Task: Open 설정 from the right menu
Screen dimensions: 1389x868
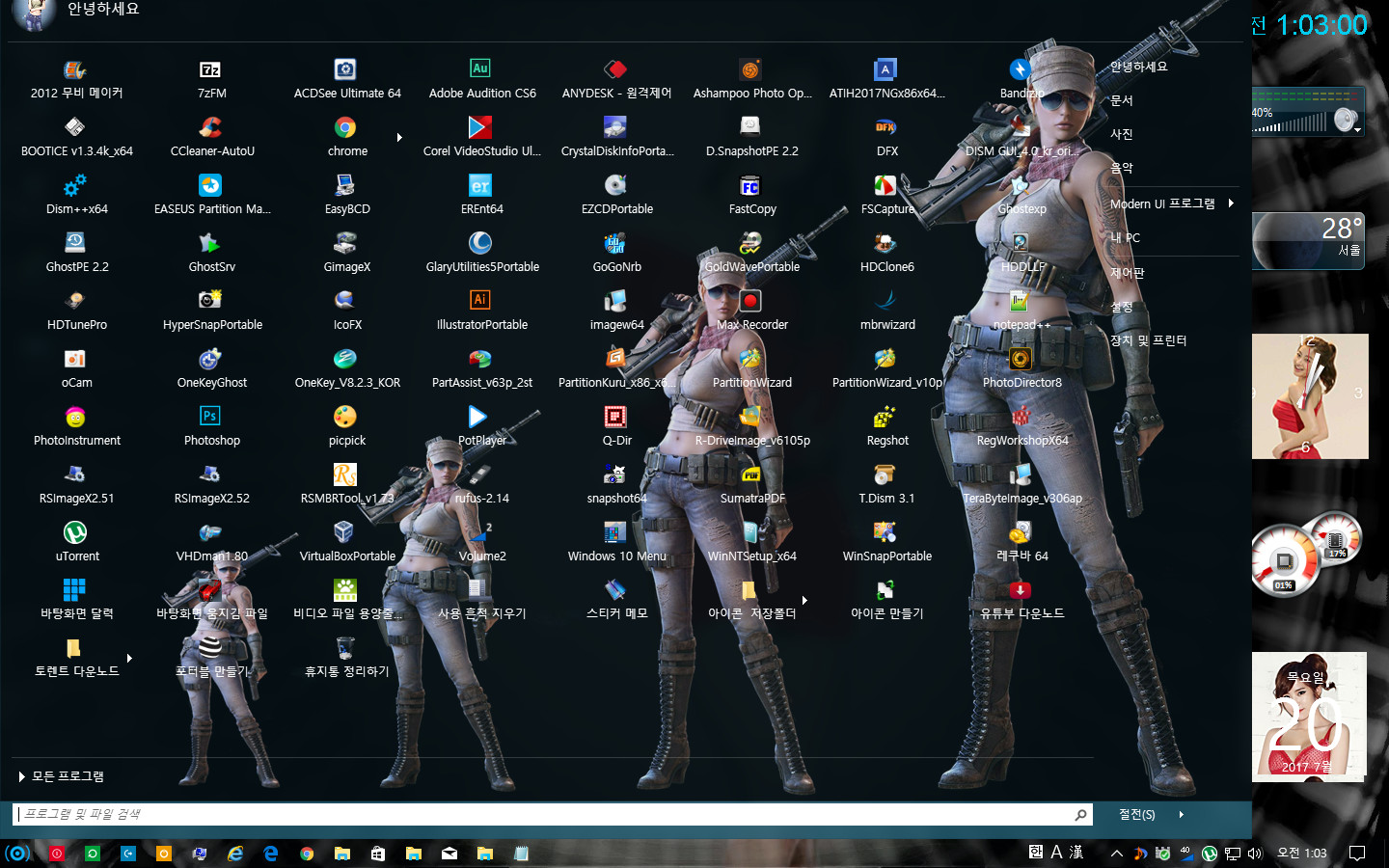Action: [x=1121, y=307]
